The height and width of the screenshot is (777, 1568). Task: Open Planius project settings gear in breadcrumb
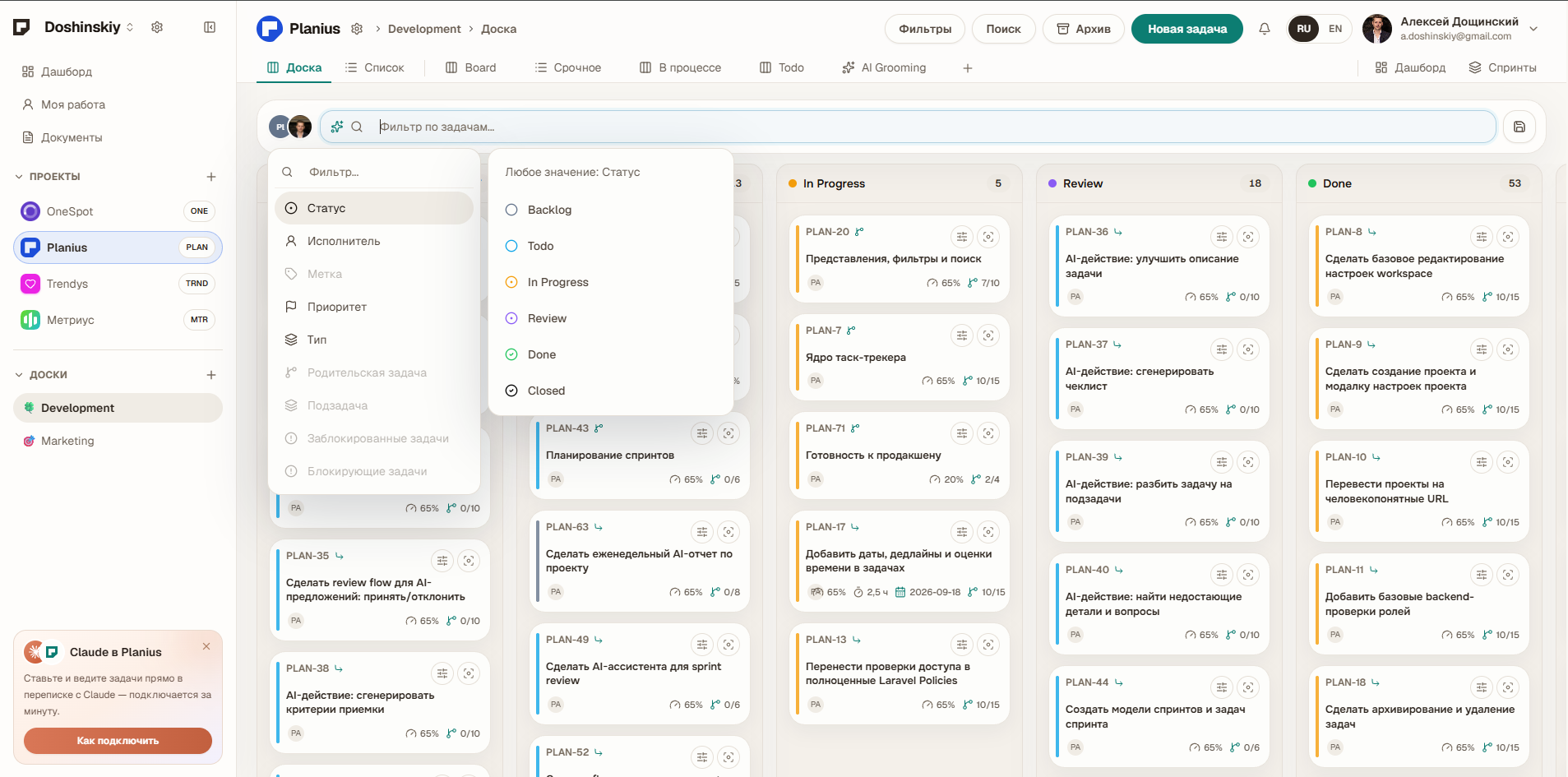pyautogui.click(x=357, y=29)
